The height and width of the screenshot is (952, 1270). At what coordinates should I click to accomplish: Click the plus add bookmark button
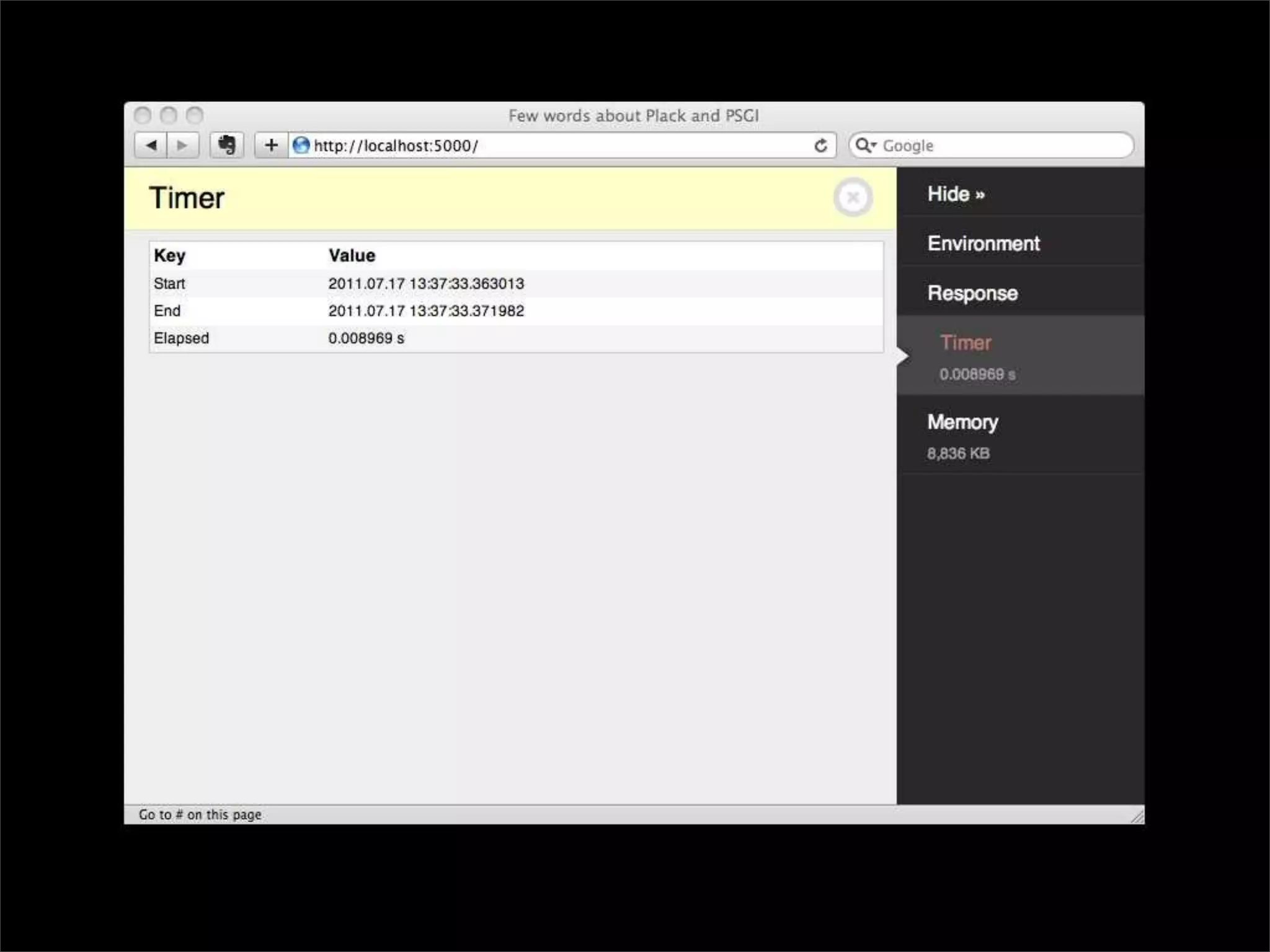[x=271, y=146]
